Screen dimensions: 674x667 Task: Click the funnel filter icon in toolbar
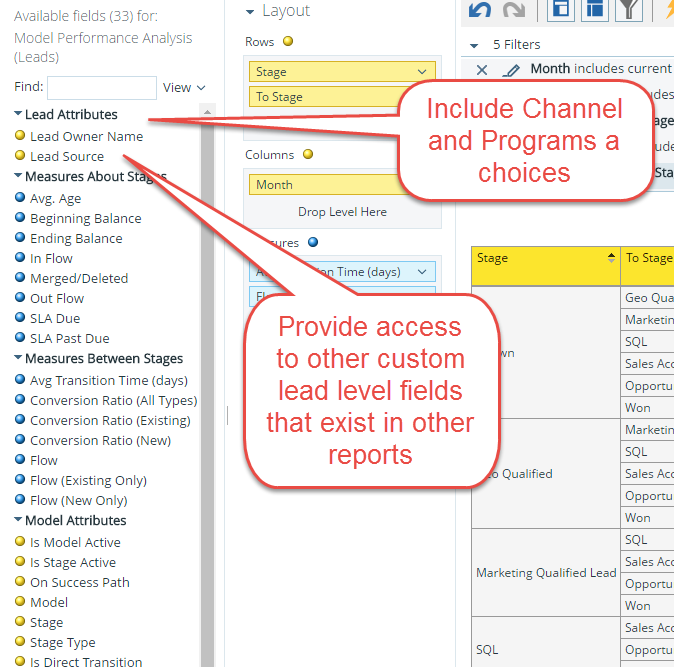[x=627, y=10]
